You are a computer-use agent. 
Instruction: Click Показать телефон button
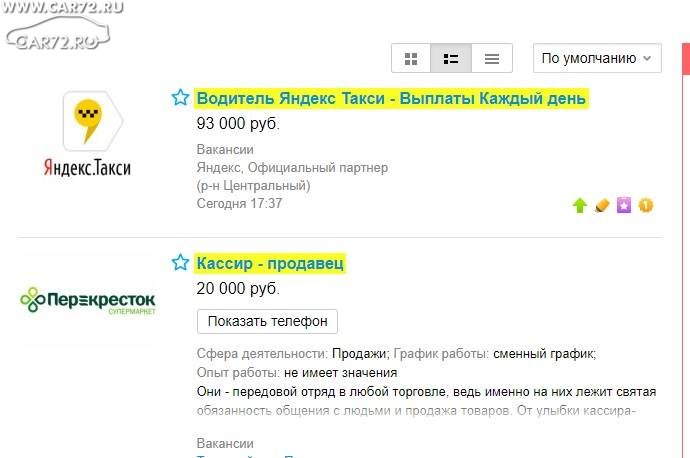pyautogui.click(x=268, y=322)
